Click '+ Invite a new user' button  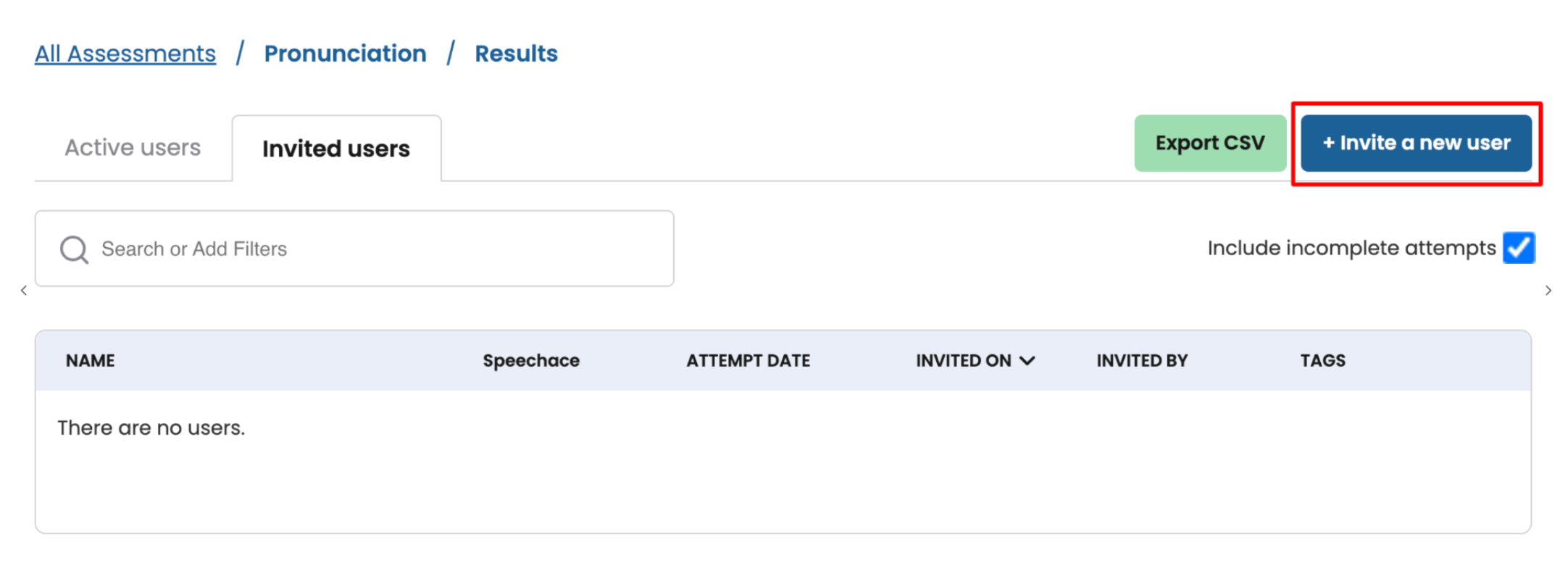(x=1416, y=144)
